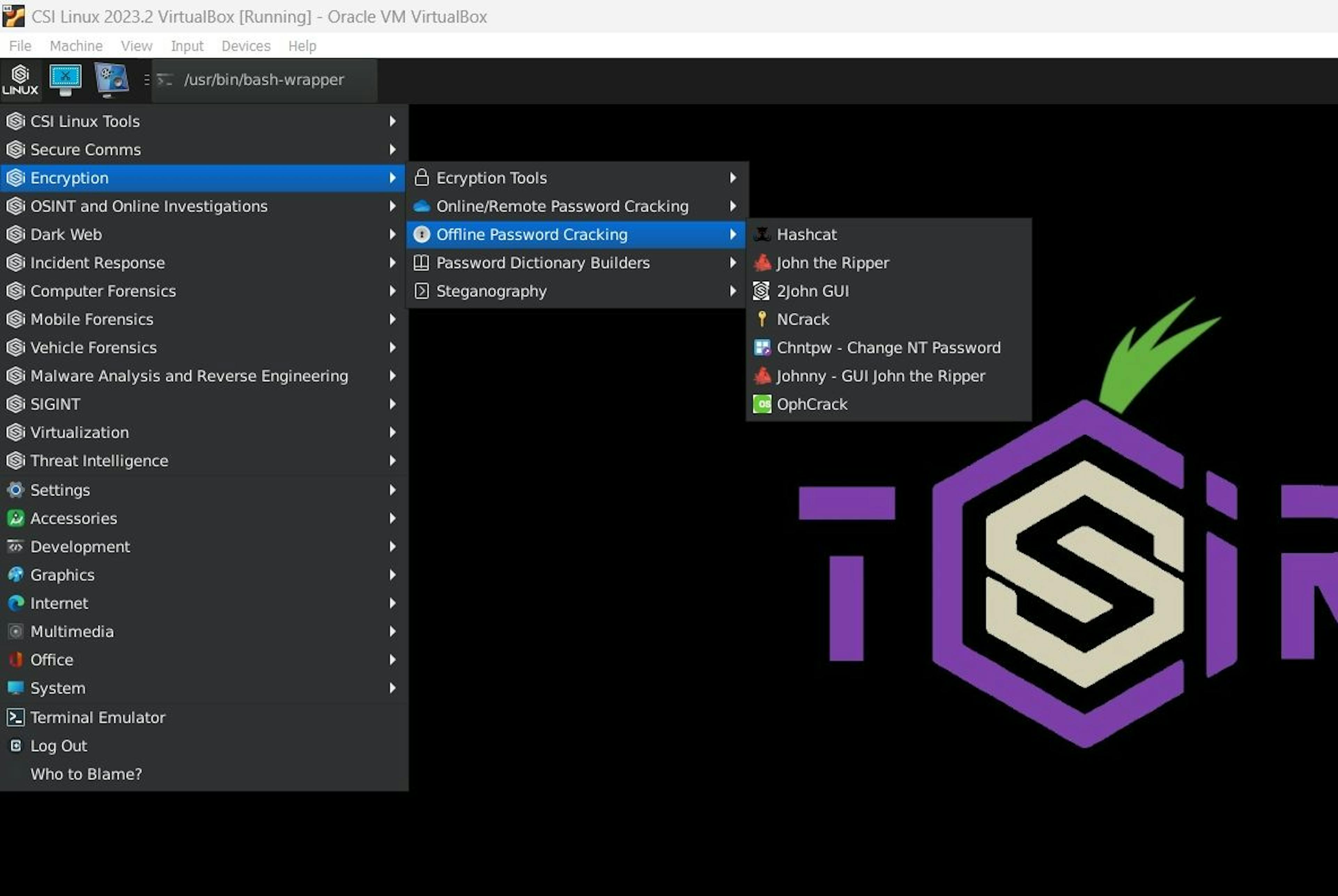
Task: Open the Devices menu in VirtualBox
Action: pos(246,46)
